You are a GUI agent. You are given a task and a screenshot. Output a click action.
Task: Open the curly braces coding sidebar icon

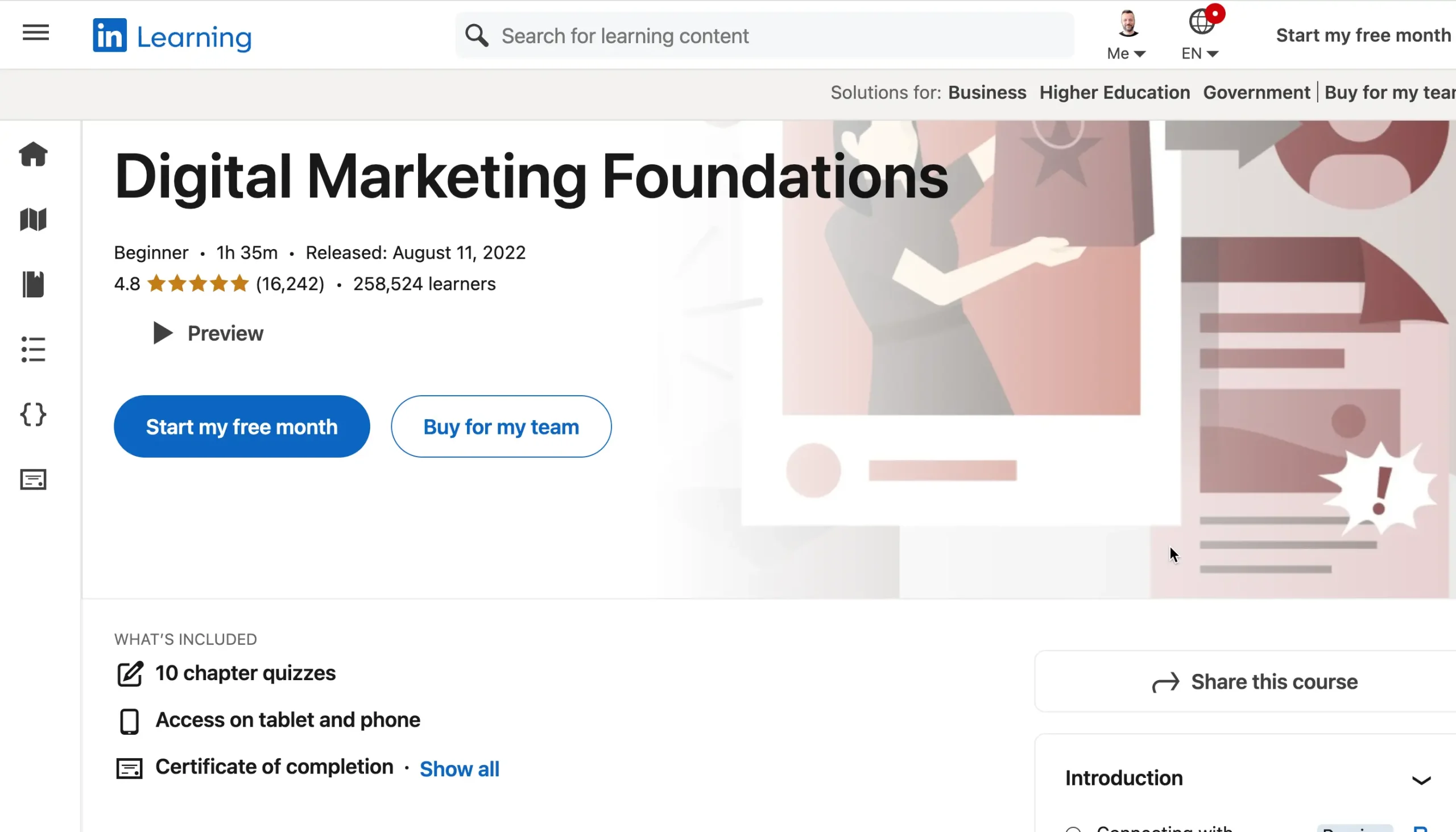[x=33, y=414]
